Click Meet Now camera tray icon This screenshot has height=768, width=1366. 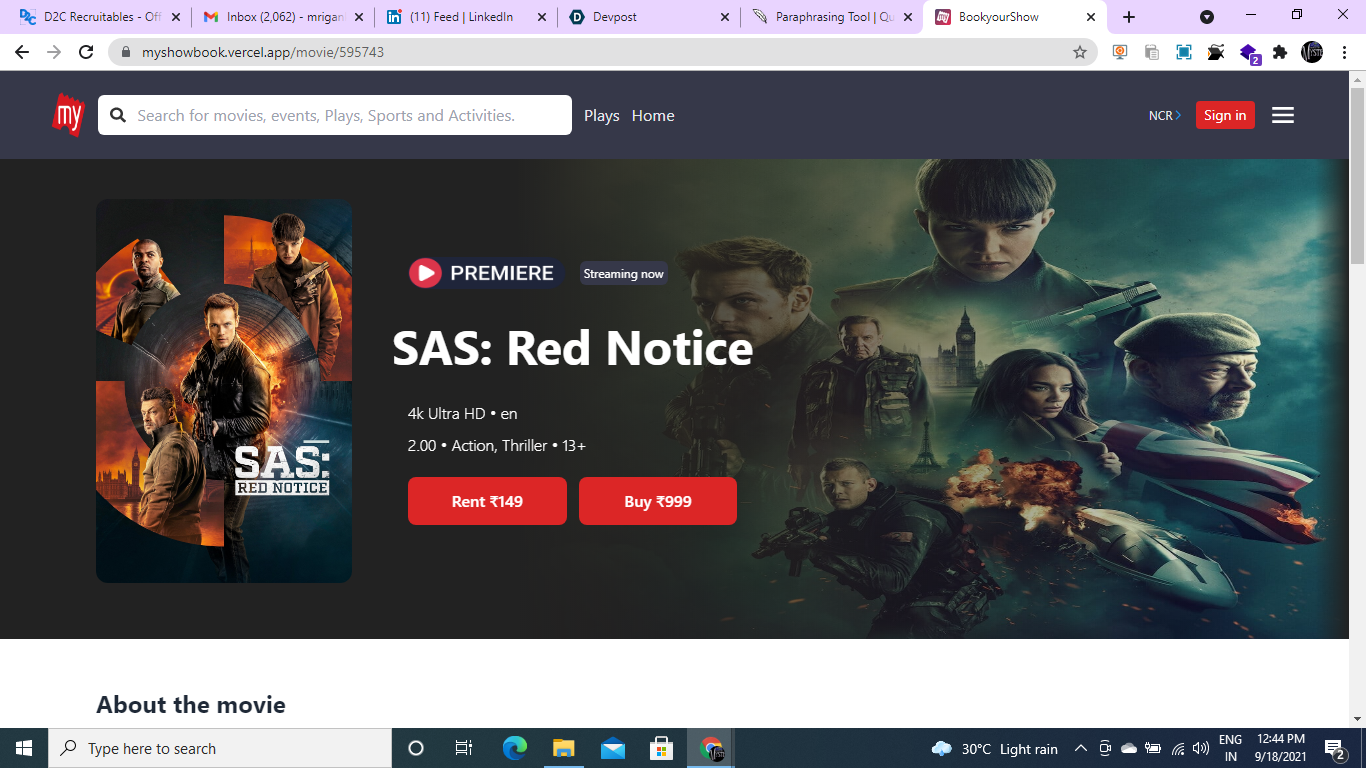pos(1105,748)
